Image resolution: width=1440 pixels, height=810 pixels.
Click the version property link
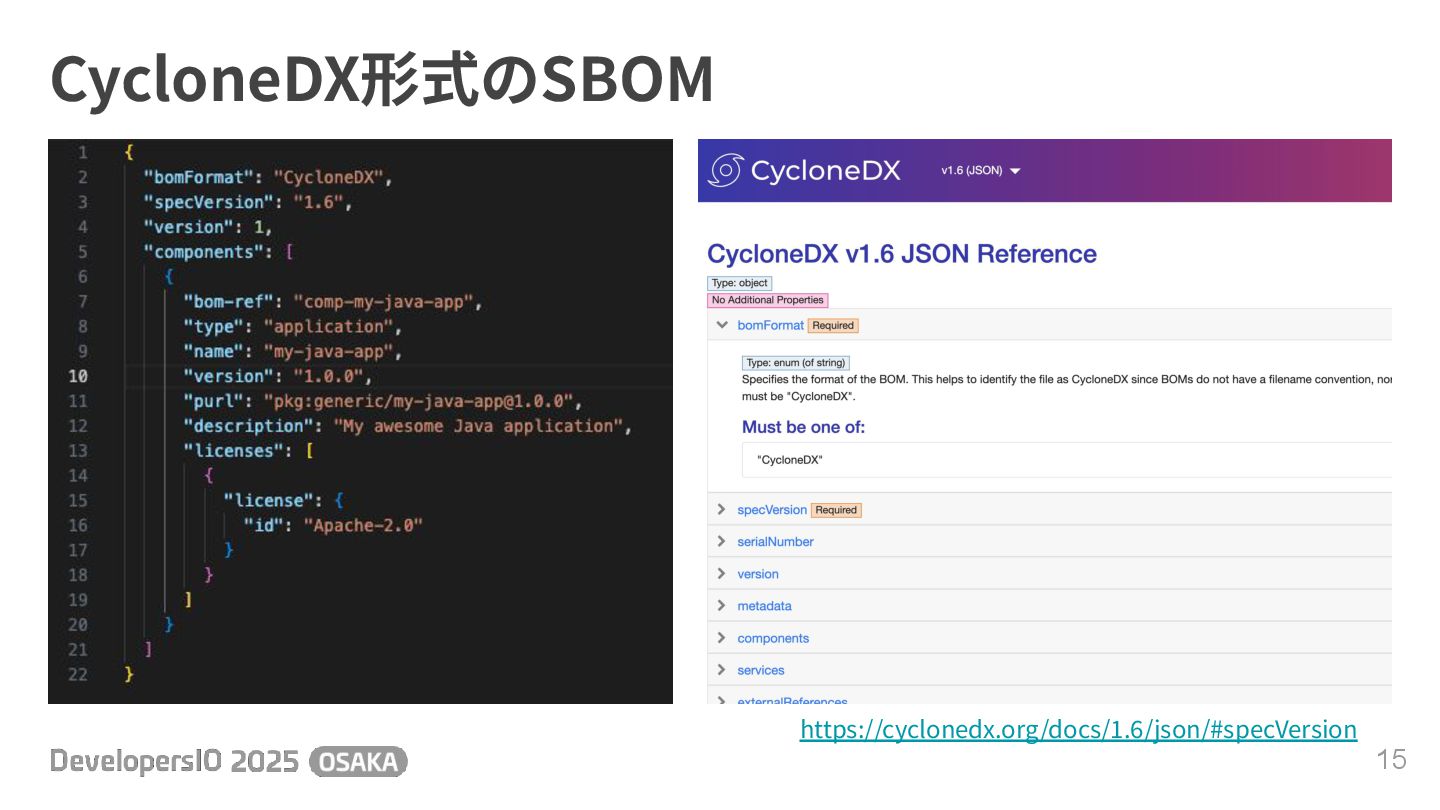758,574
